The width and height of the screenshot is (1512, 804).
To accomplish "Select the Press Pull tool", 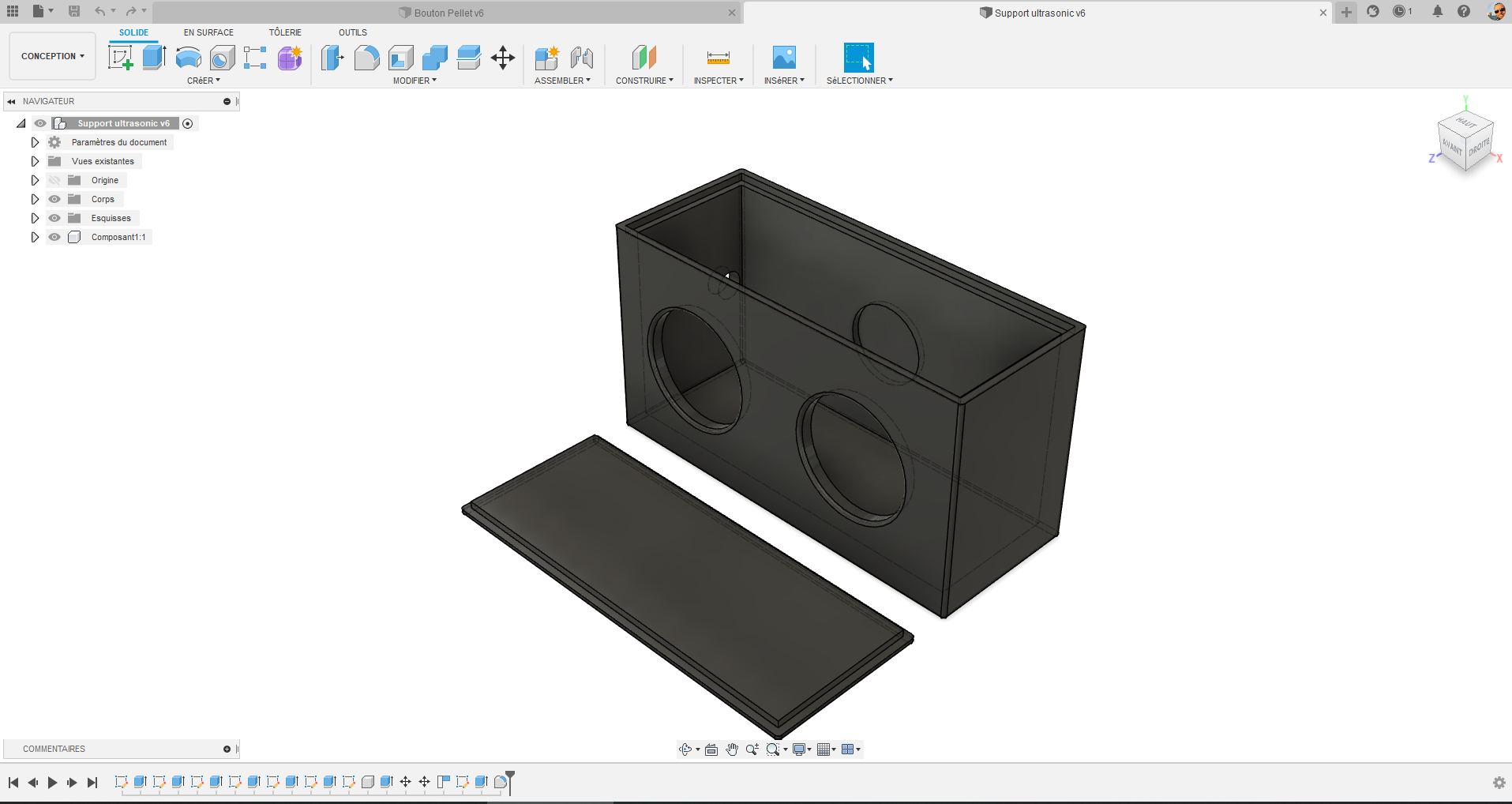I will (332, 58).
